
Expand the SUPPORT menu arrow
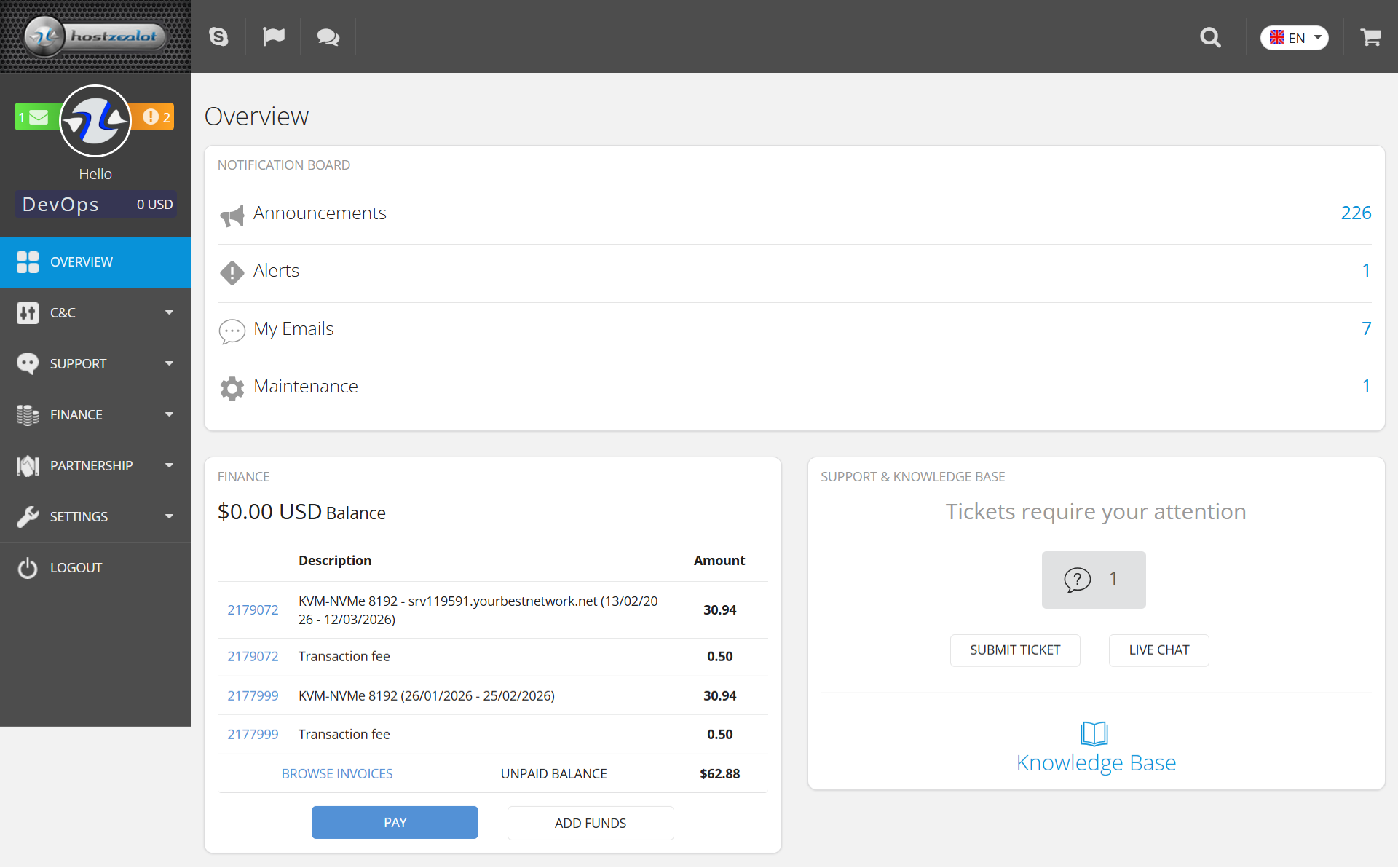[x=169, y=364]
